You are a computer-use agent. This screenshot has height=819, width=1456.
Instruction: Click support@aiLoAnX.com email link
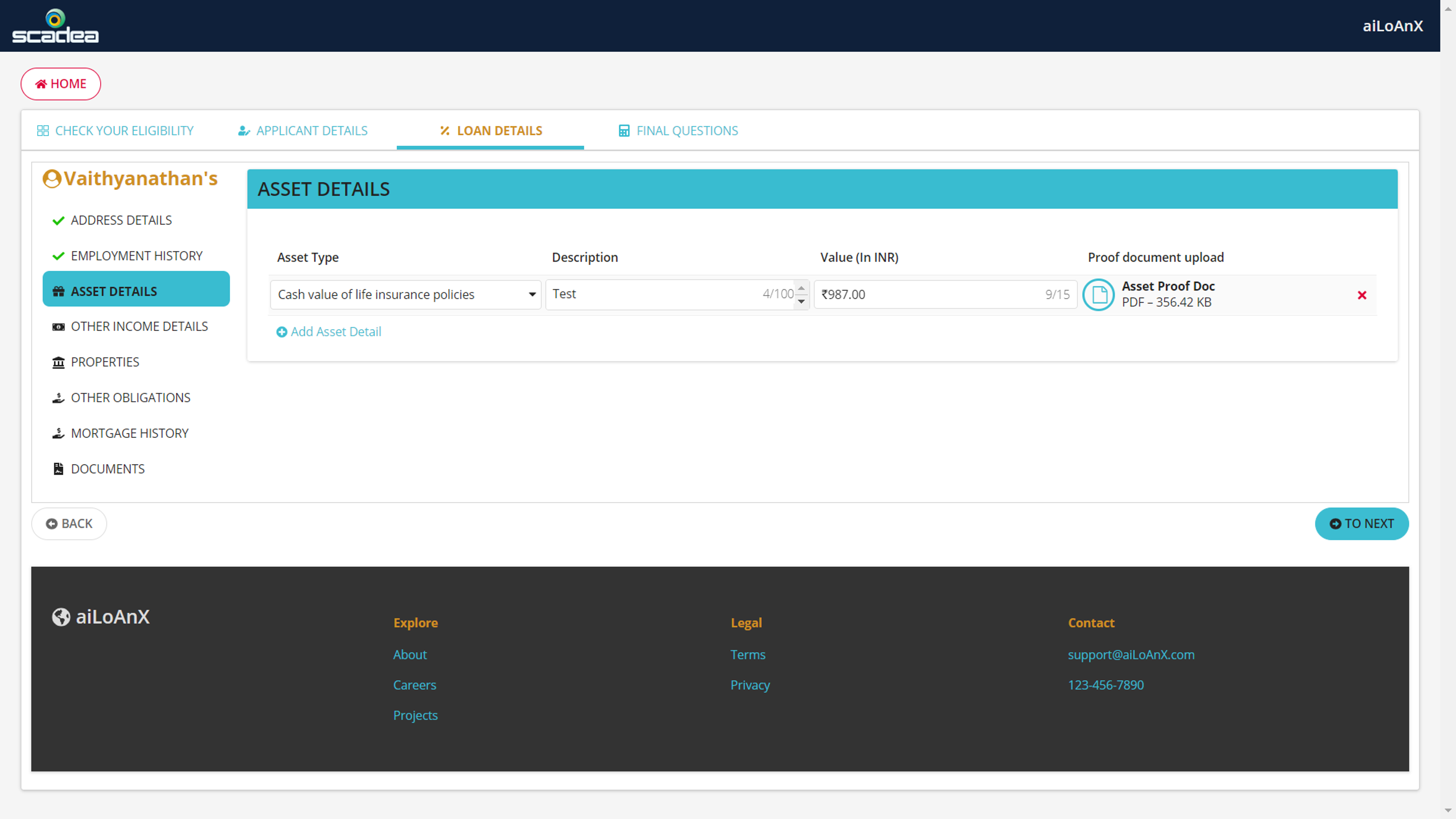click(x=1131, y=654)
